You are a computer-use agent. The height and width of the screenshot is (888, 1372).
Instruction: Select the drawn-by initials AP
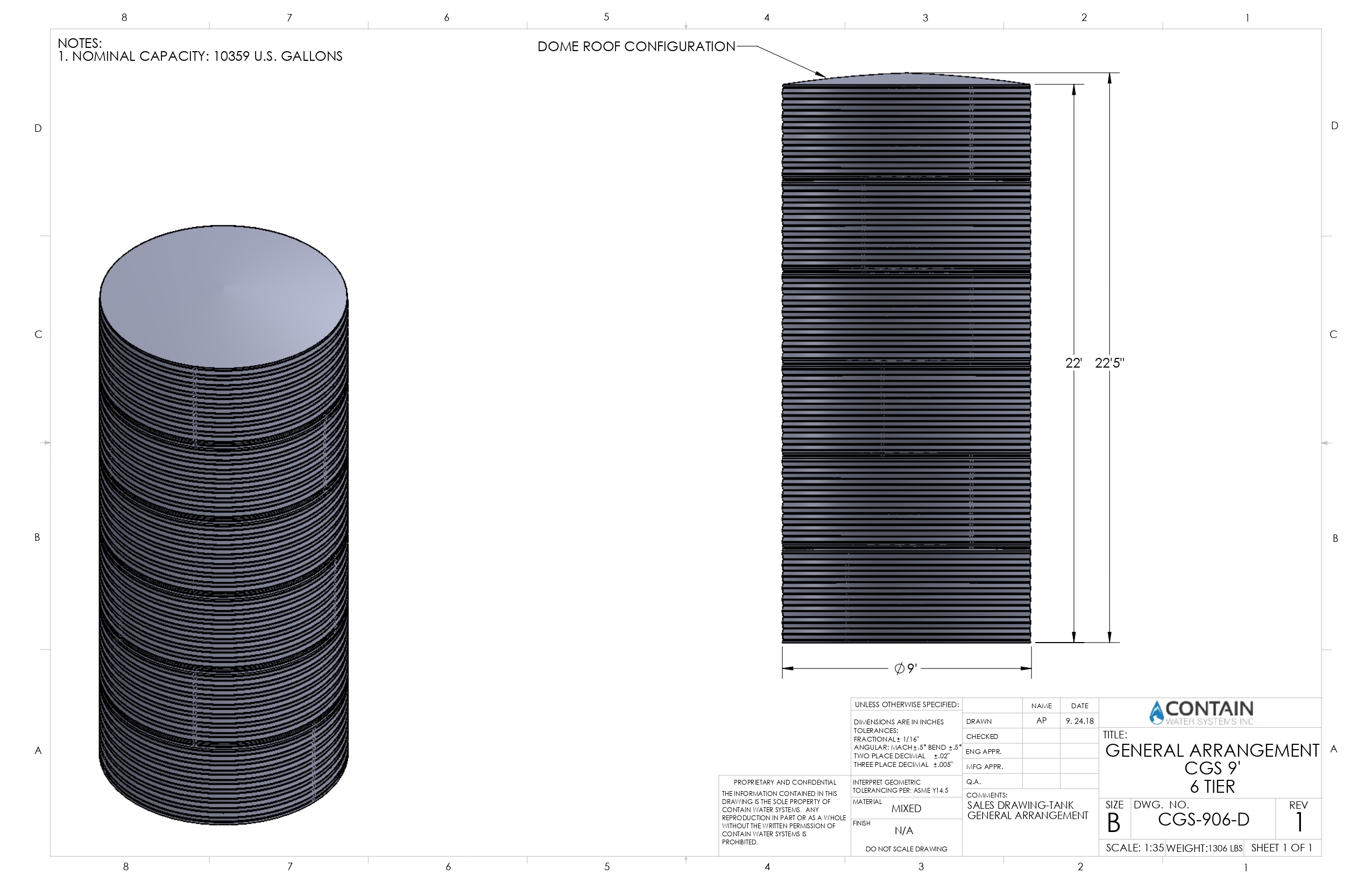point(1041,720)
